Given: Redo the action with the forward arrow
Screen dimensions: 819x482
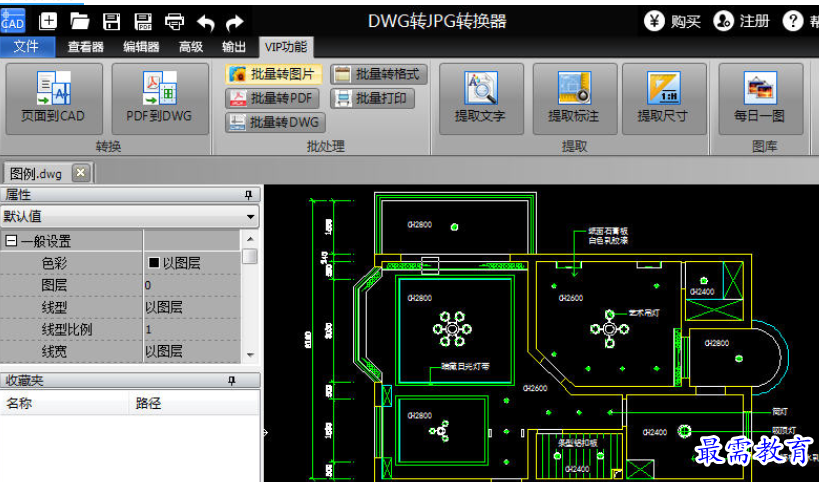Looking at the screenshot, I should point(235,22).
